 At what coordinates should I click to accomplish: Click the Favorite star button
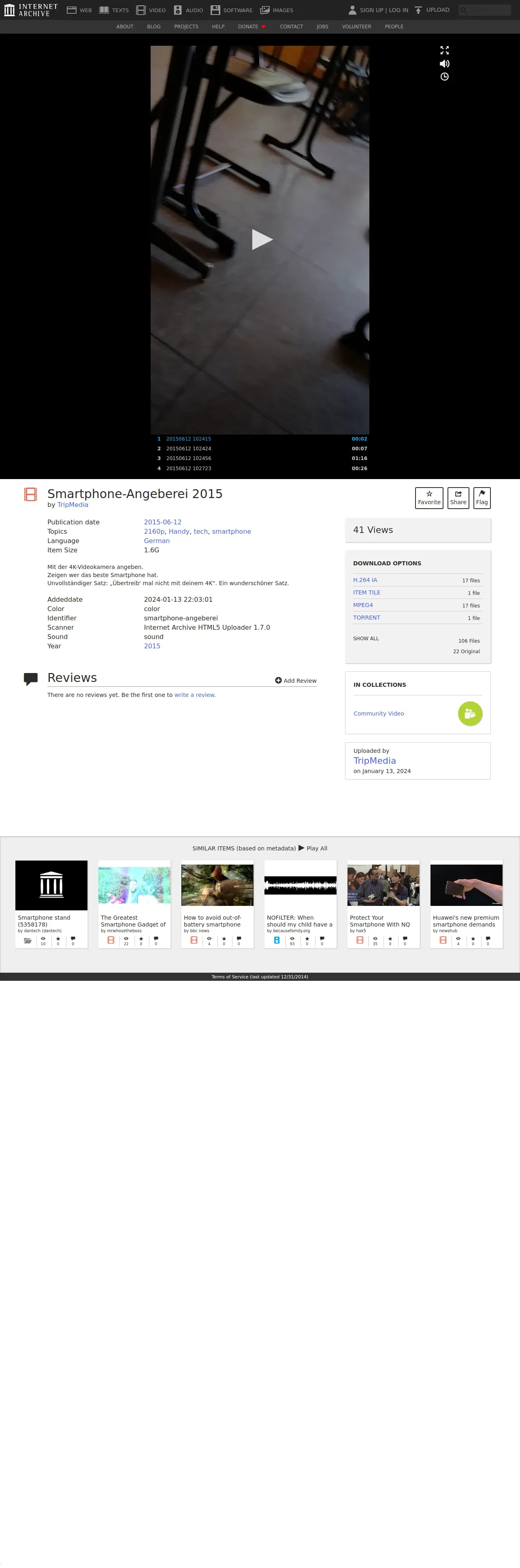429,498
